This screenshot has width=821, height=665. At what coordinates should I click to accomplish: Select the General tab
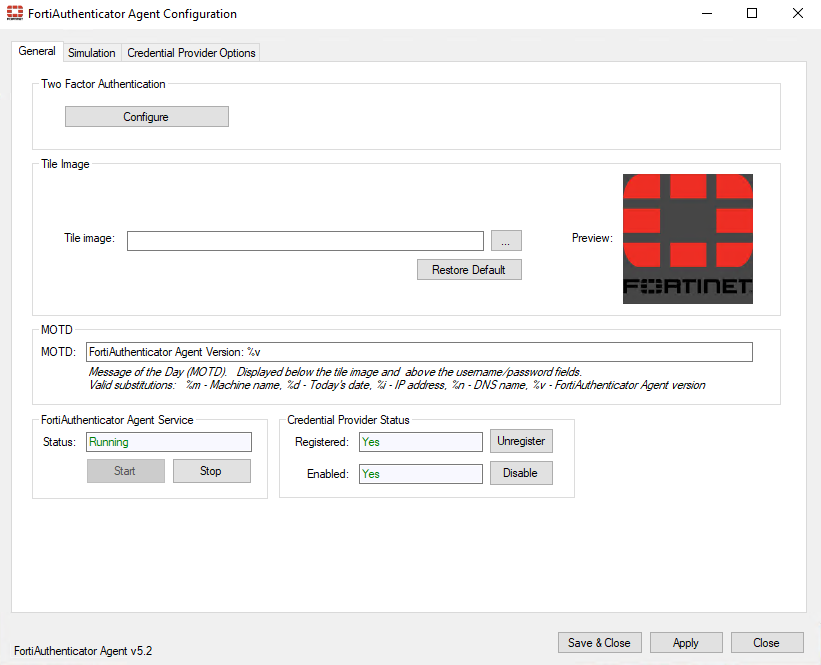pos(37,51)
